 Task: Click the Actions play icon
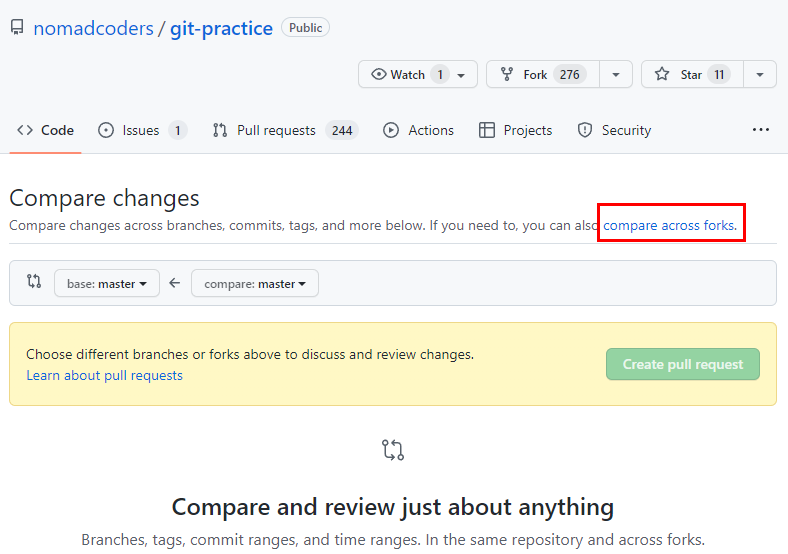390,130
